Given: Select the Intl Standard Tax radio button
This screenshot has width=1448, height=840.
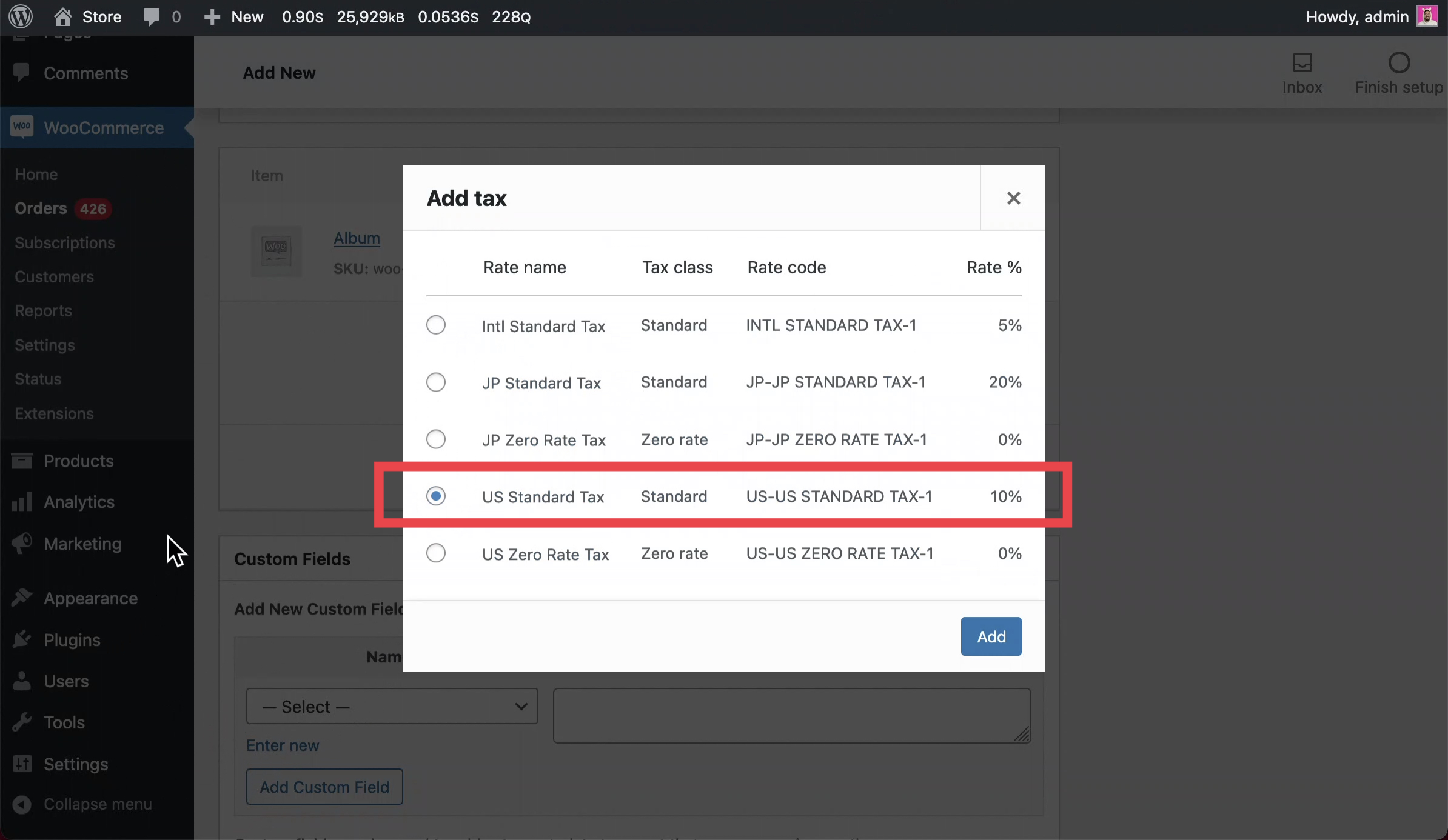Looking at the screenshot, I should (435, 325).
